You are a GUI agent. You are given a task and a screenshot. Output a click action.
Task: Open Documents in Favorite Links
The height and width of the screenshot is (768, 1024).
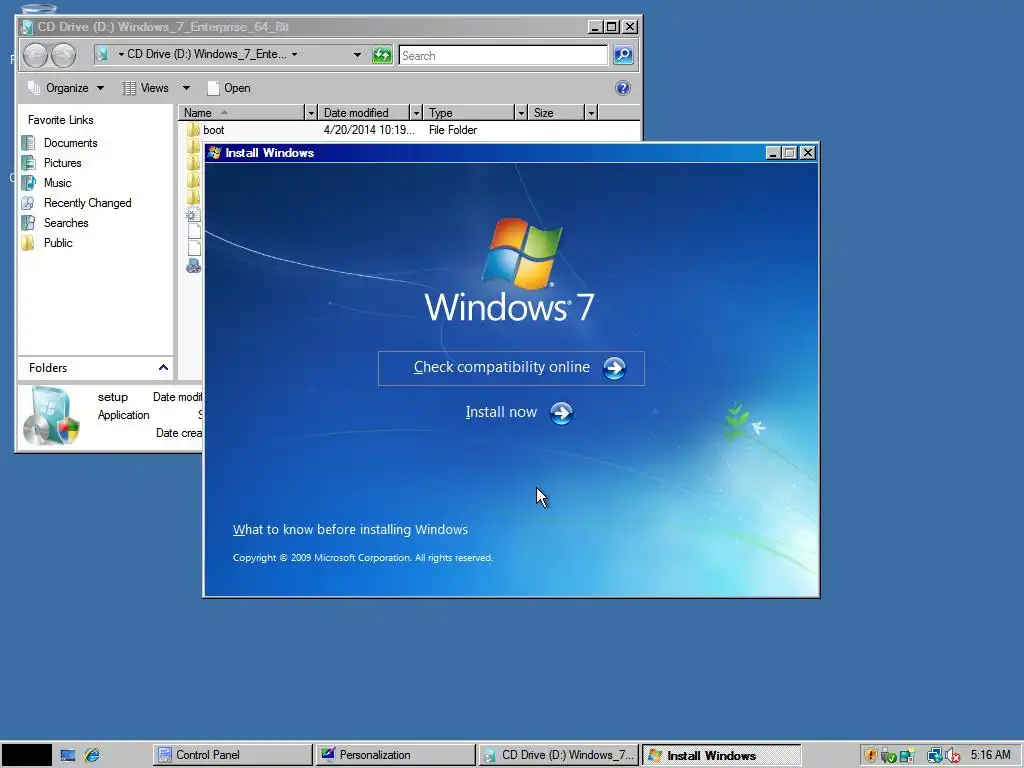tap(71, 143)
